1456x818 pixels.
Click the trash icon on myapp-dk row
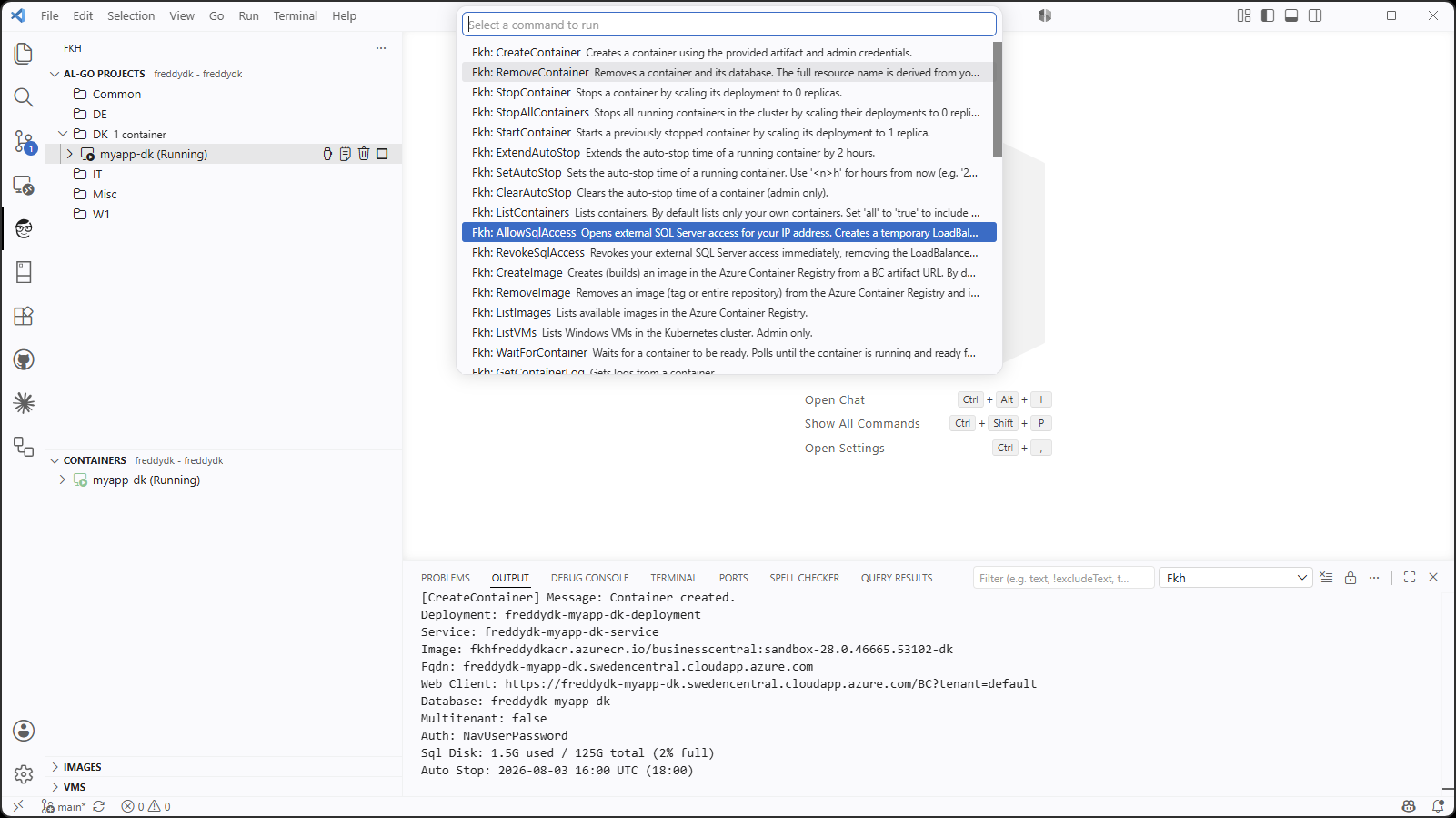(x=364, y=154)
